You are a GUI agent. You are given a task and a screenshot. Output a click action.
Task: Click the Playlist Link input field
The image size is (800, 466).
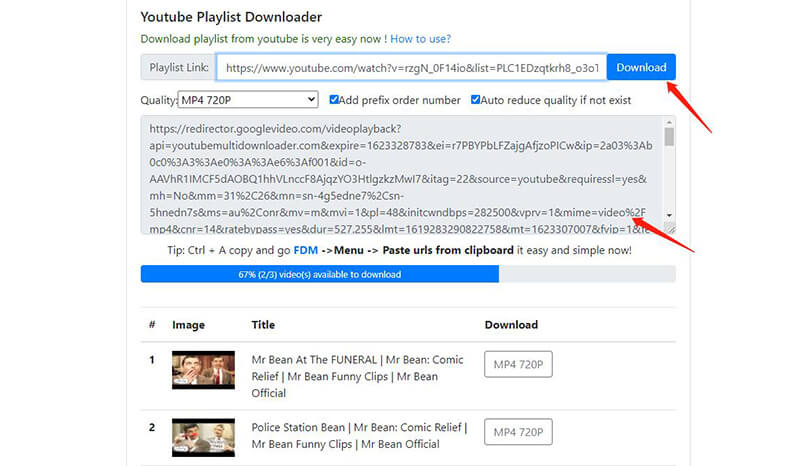pos(411,67)
